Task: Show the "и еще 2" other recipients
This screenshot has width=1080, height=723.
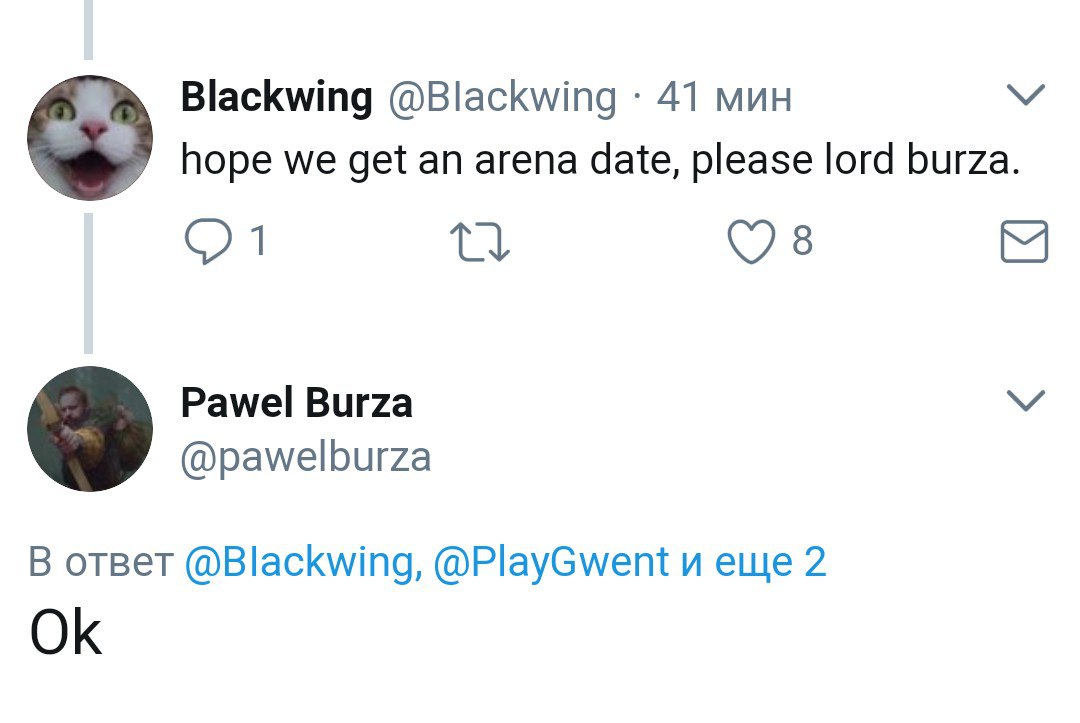Action: [753, 563]
